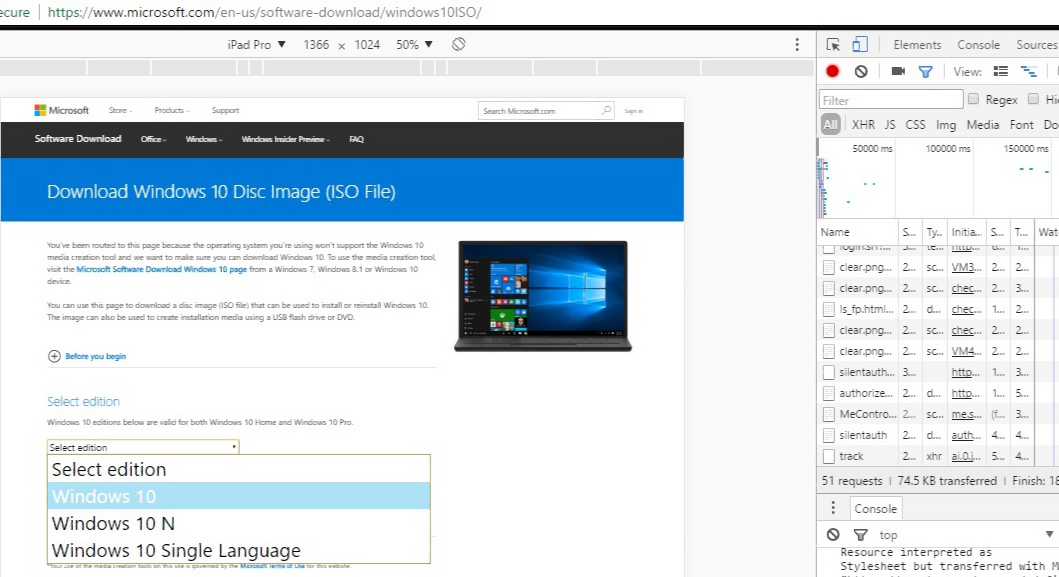Click the Windows laptop image
Screen dimensions: 1059x577
click(x=542, y=296)
